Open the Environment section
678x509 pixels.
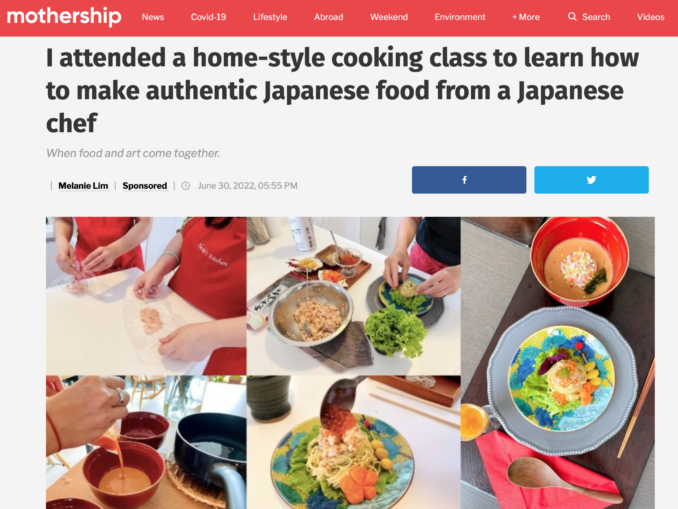460,17
